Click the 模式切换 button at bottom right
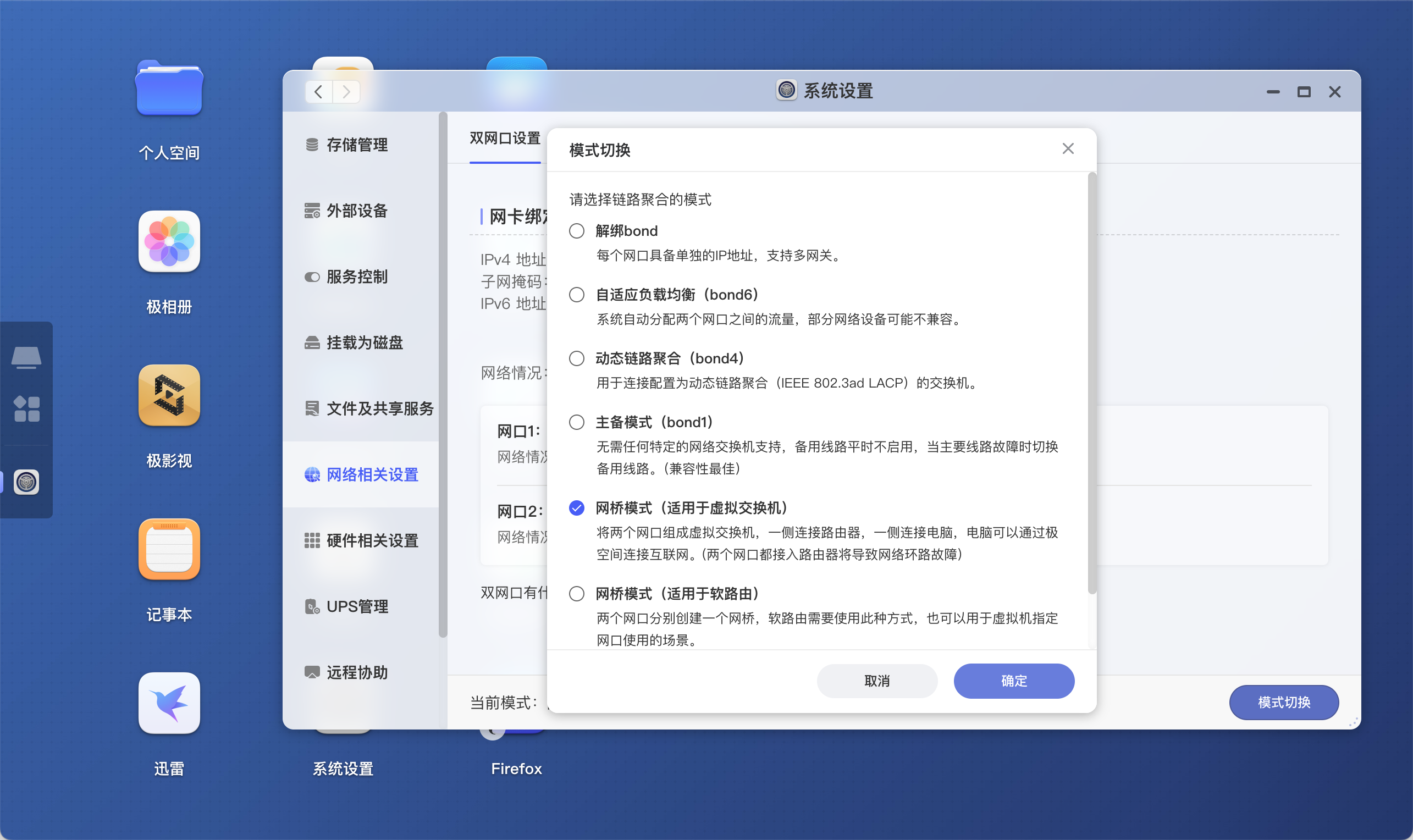Image resolution: width=1413 pixels, height=840 pixels. (x=1284, y=703)
